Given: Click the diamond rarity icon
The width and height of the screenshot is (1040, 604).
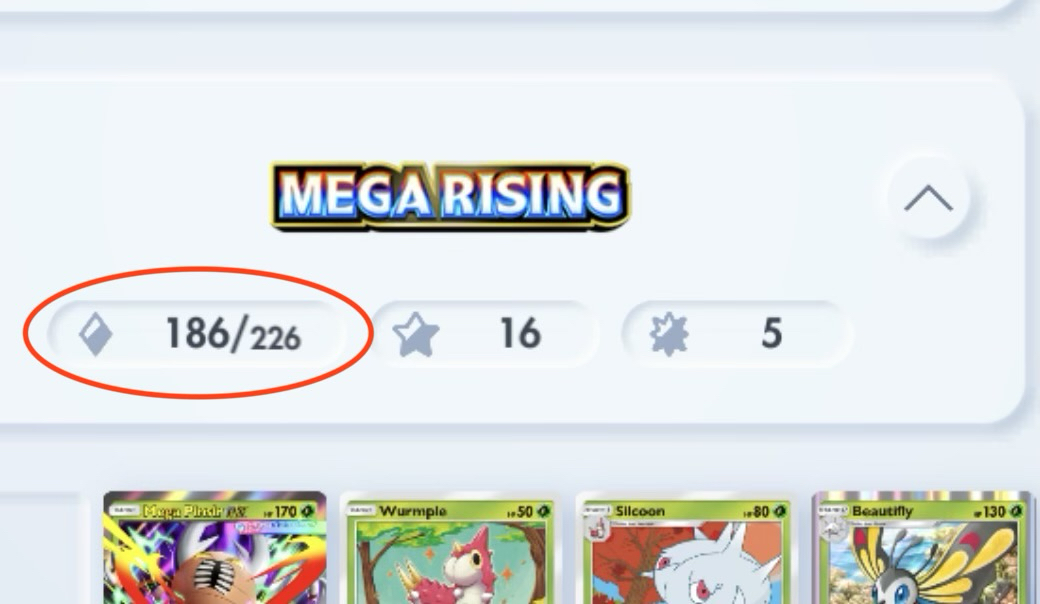Looking at the screenshot, I should pyautogui.click(x=96, y=333).
